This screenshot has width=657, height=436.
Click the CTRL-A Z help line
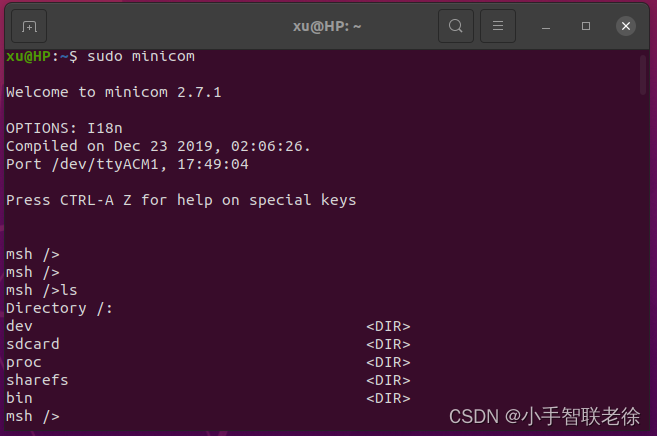click(181, 200)
